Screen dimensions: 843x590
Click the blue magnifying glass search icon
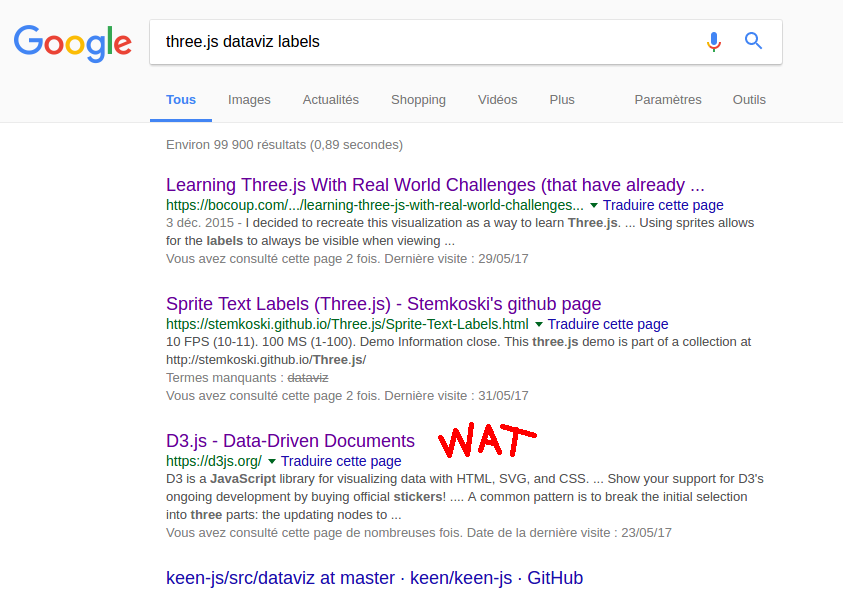(753, 41)
